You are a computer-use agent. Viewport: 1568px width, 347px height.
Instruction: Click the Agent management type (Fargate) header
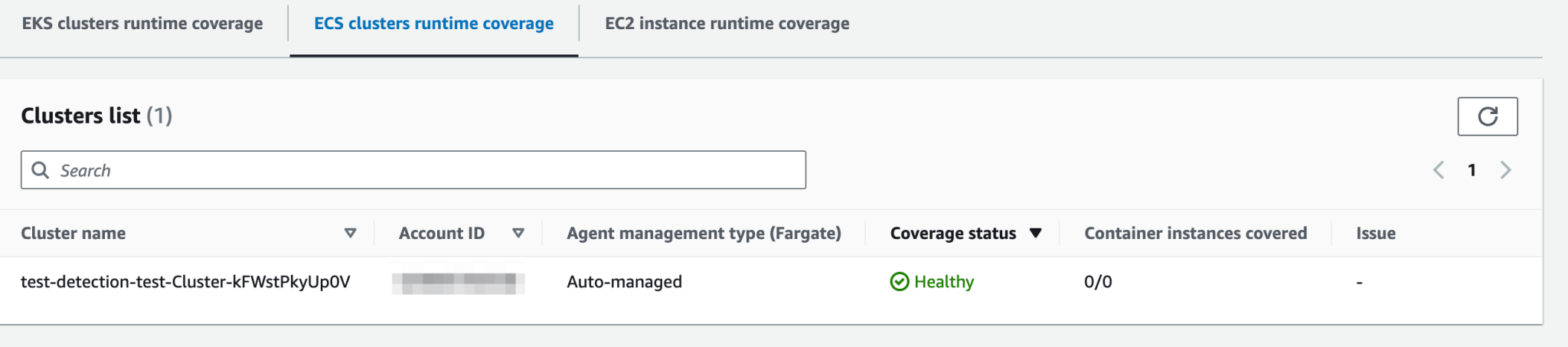(x=704, y=233)
